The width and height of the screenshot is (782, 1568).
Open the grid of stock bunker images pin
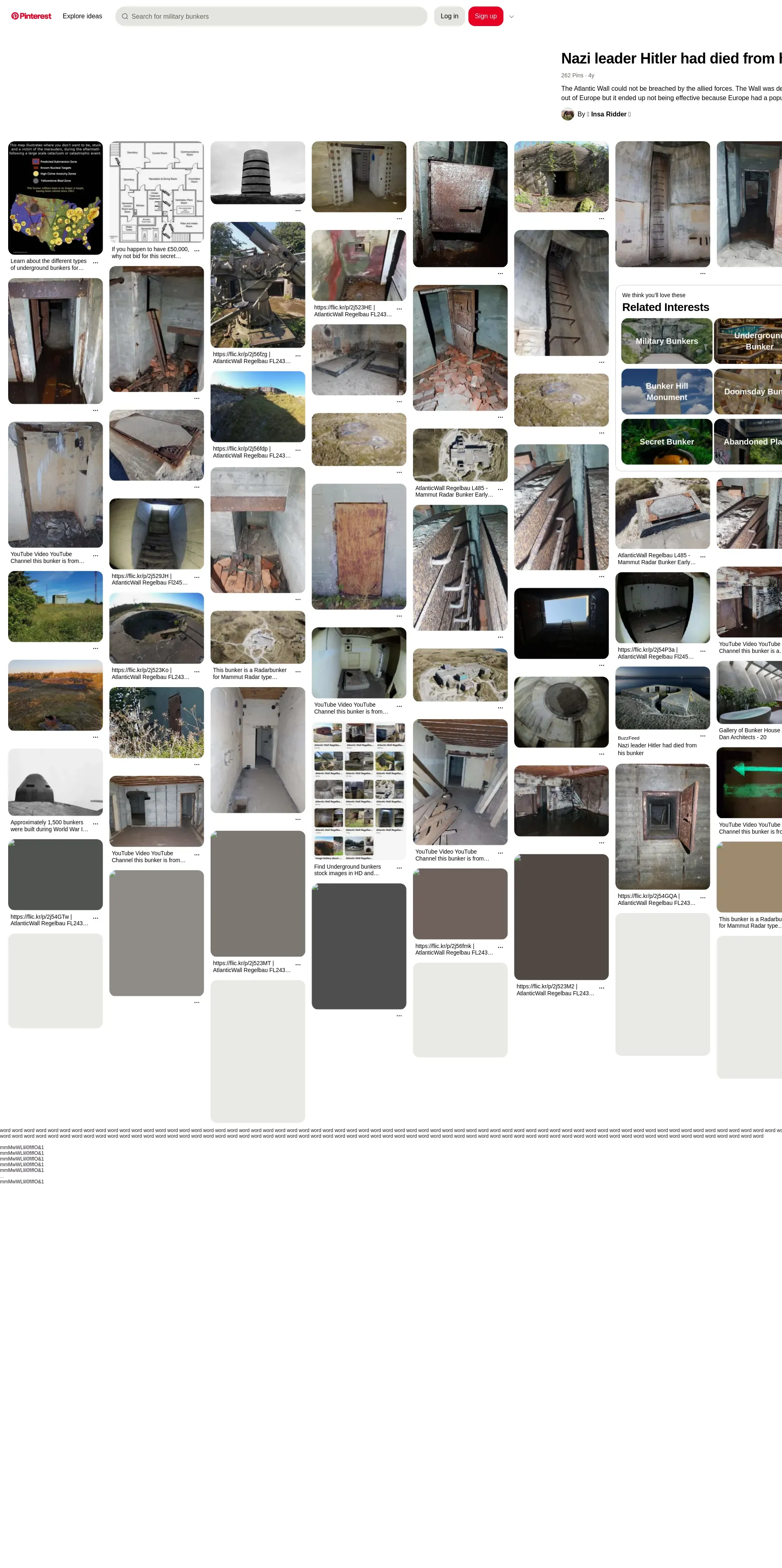pyautogui.click(x=359, y=791)
